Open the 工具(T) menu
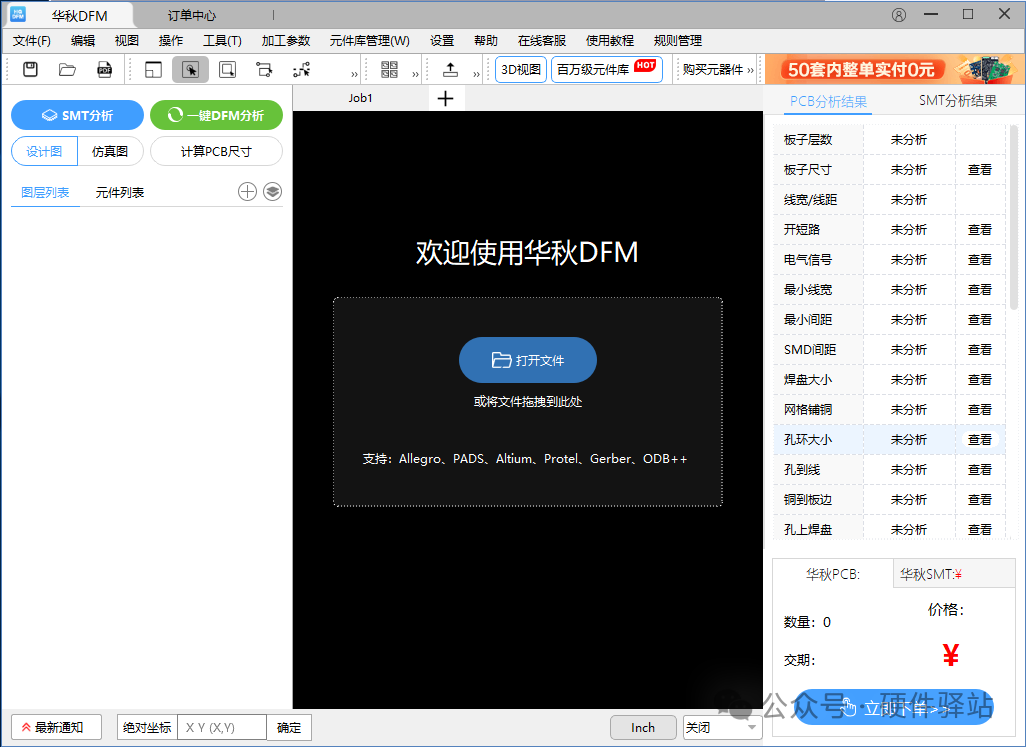The image size is (1026, 747). [222, 41]
